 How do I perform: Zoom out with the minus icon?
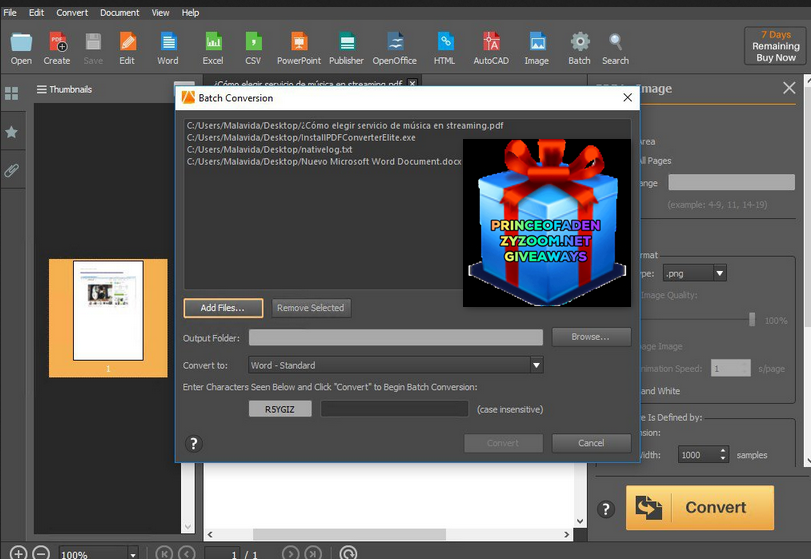click(41, 553)
